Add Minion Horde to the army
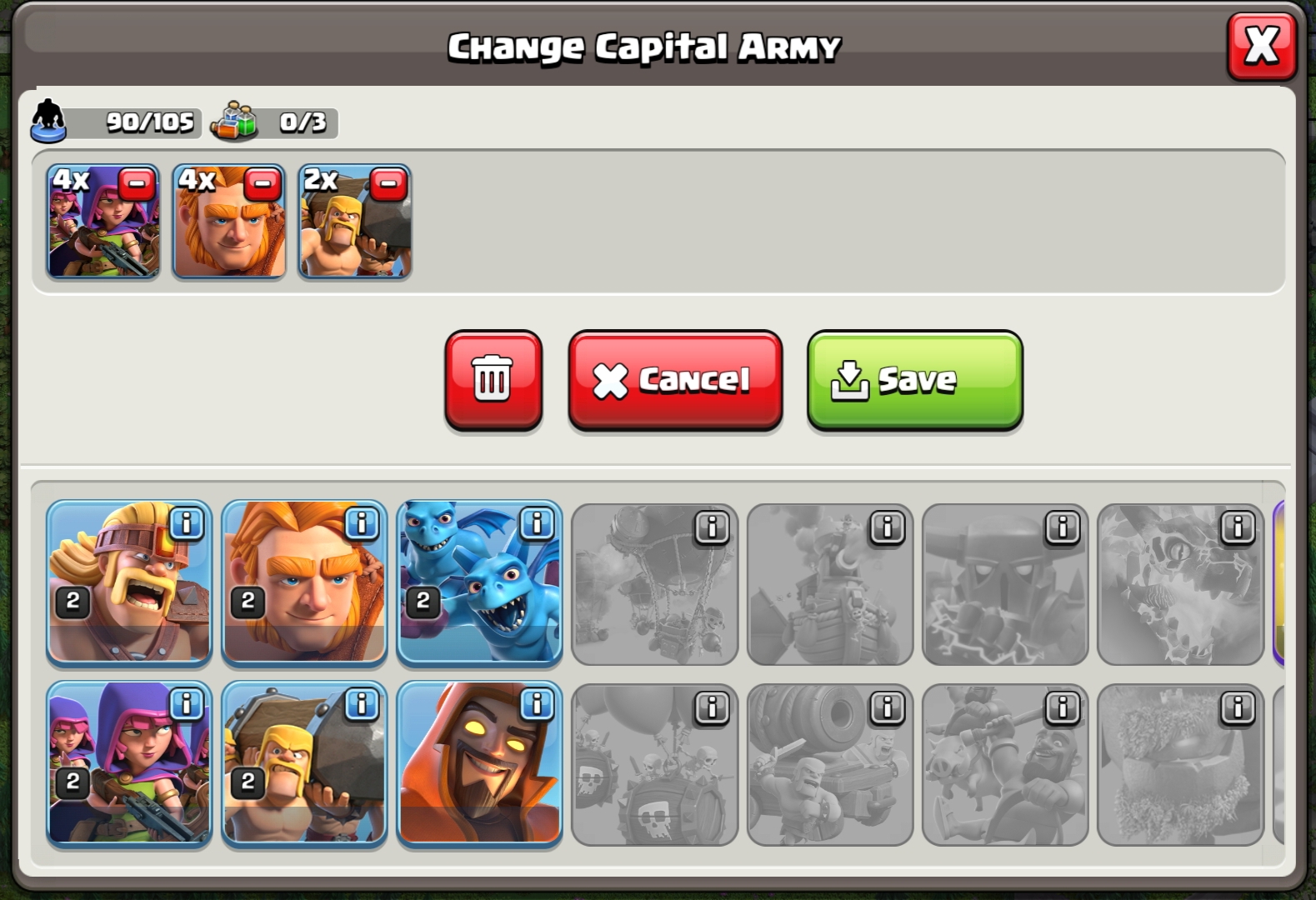 479,584
